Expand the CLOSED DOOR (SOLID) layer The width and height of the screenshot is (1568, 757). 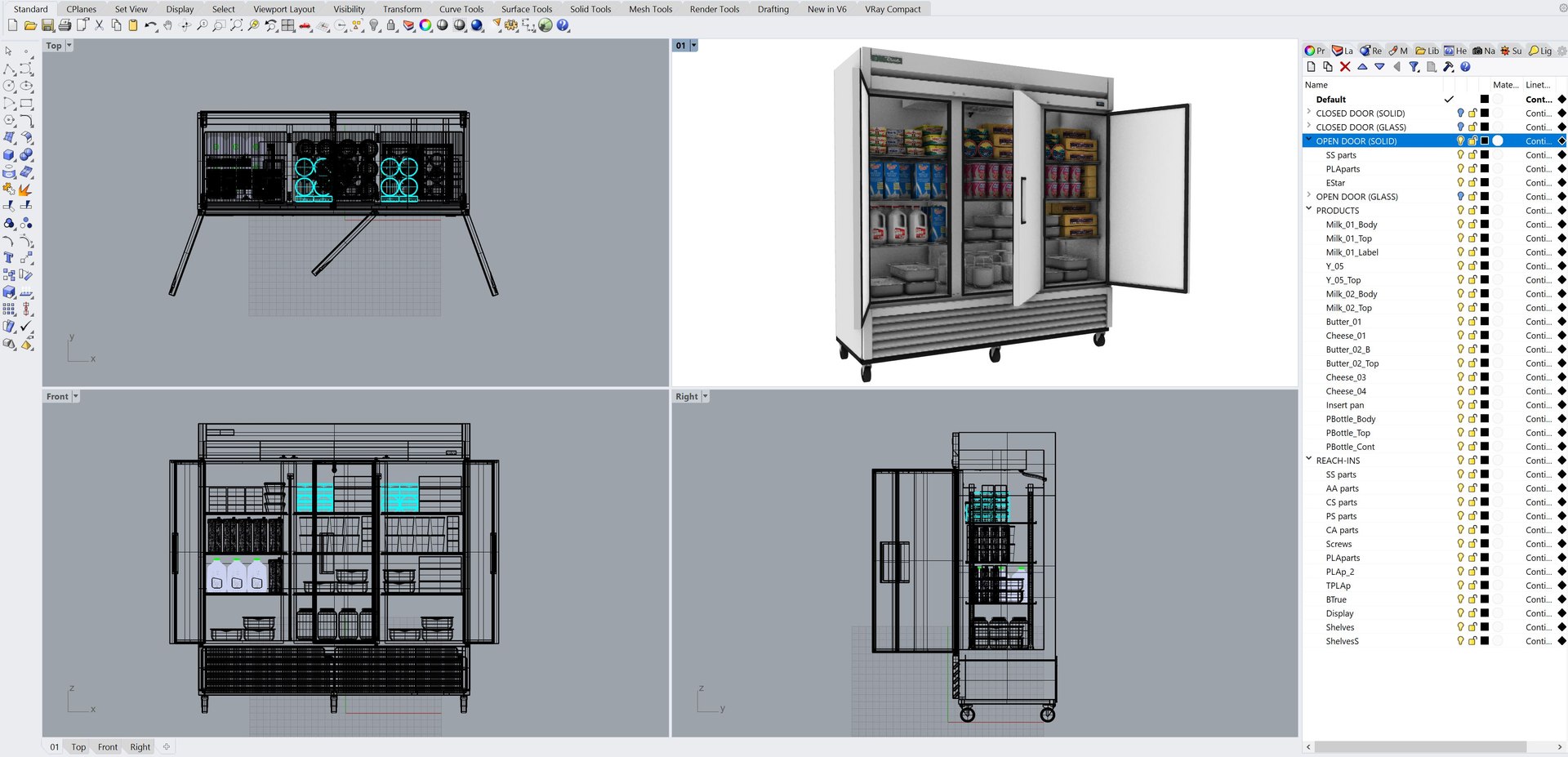coord(1309,113)
